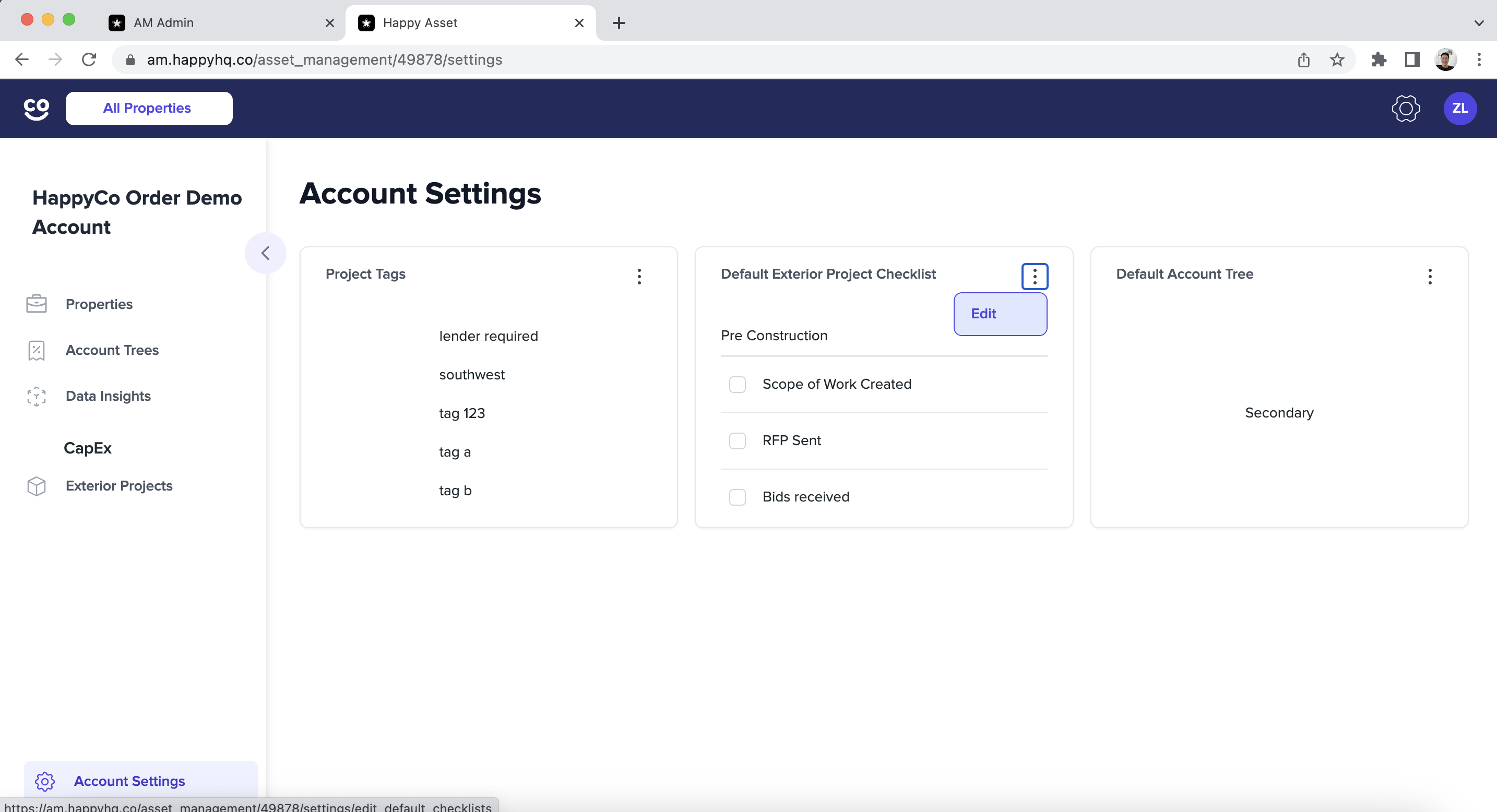1497x812 pixels.
Task: Click the Project Tags card title
Action: [x=365, y=274]
